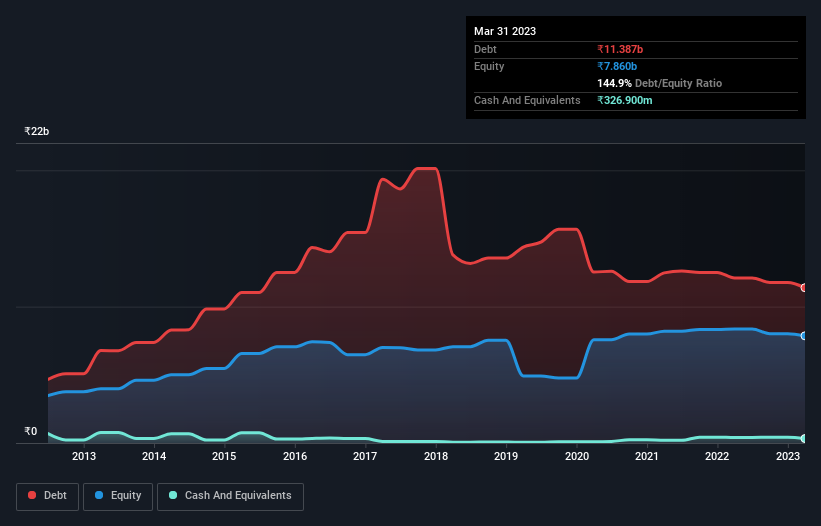
Task: Click the 2014 x-axis label
Action: coord(154,456)
